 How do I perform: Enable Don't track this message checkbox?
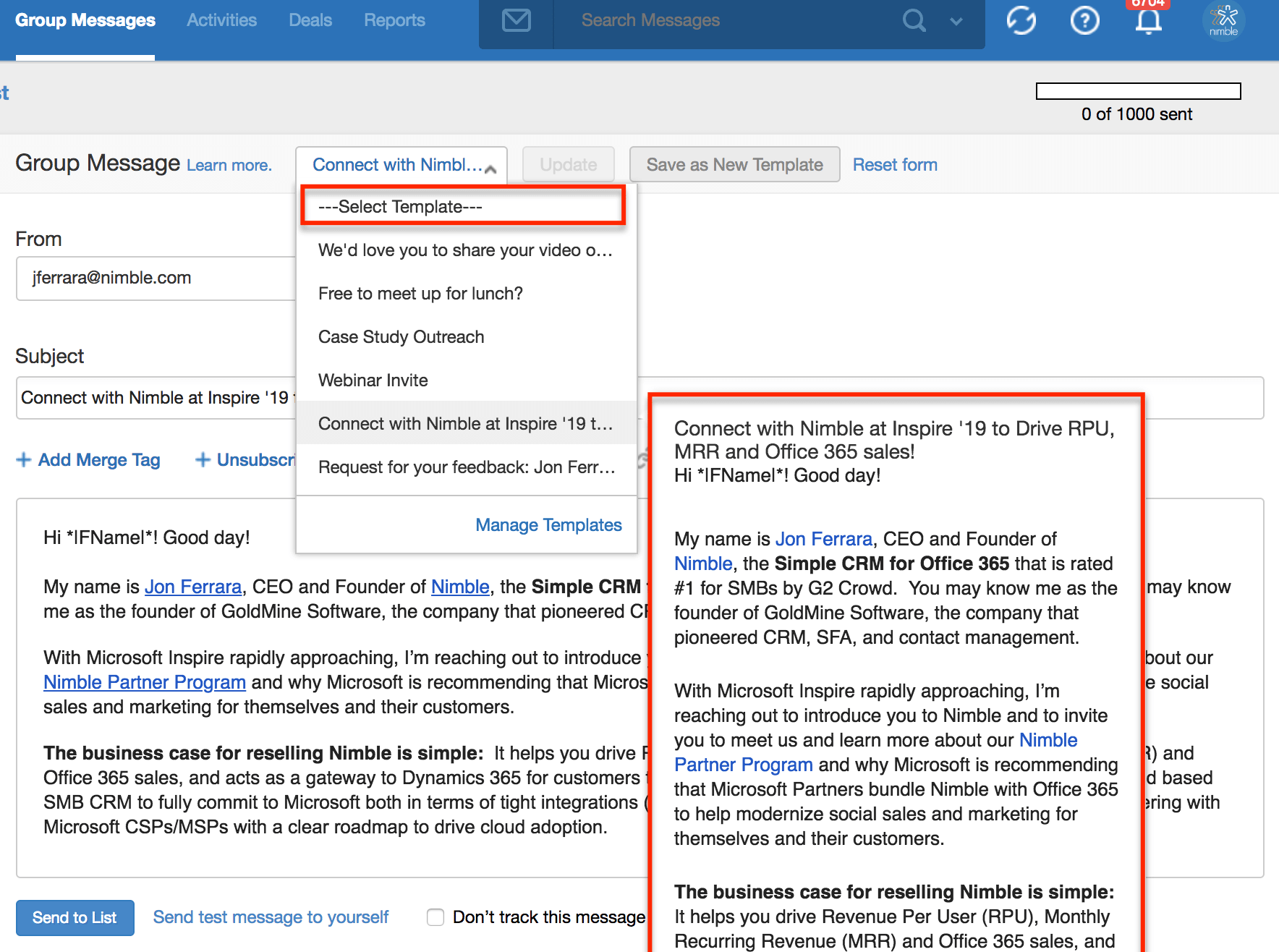click(x=435, y=917)
